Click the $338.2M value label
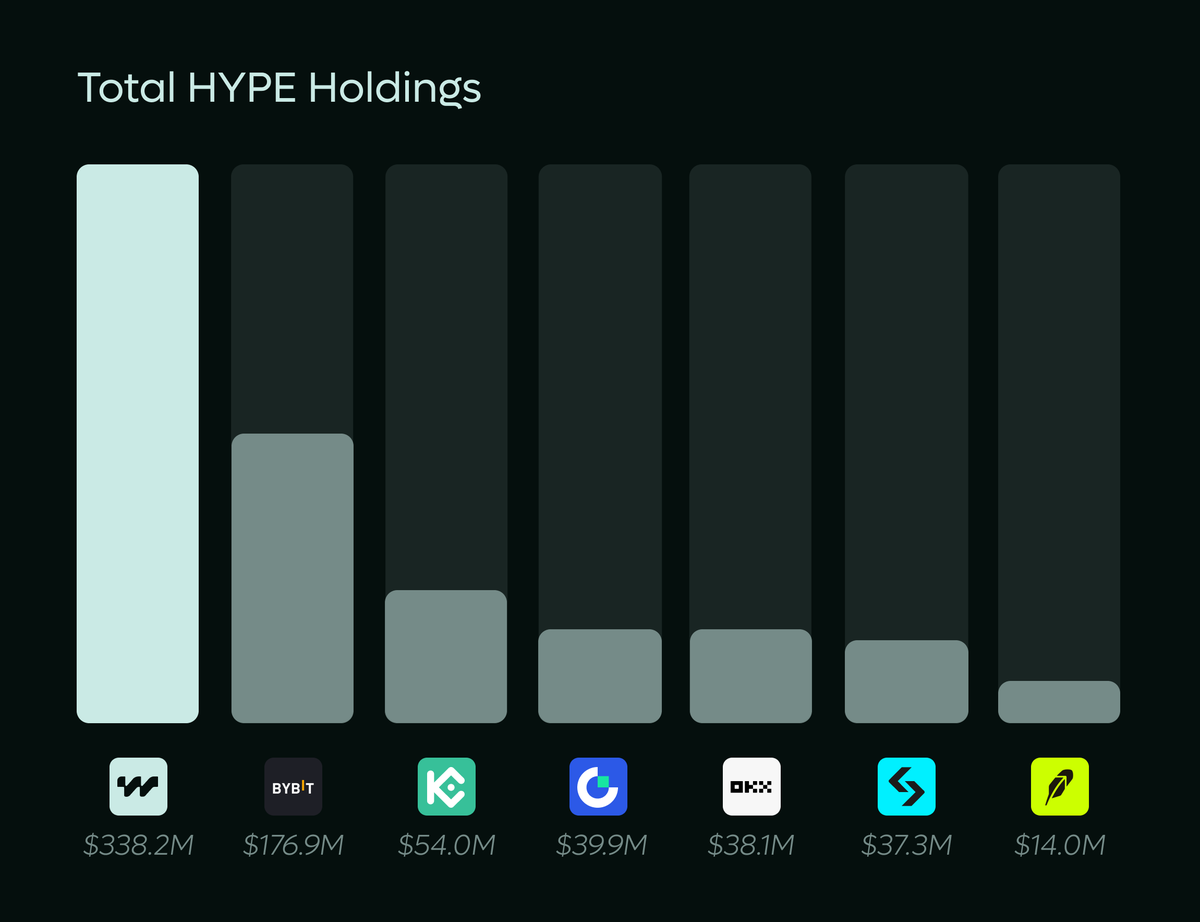1200x922 pixels. (x=138, y=845)
